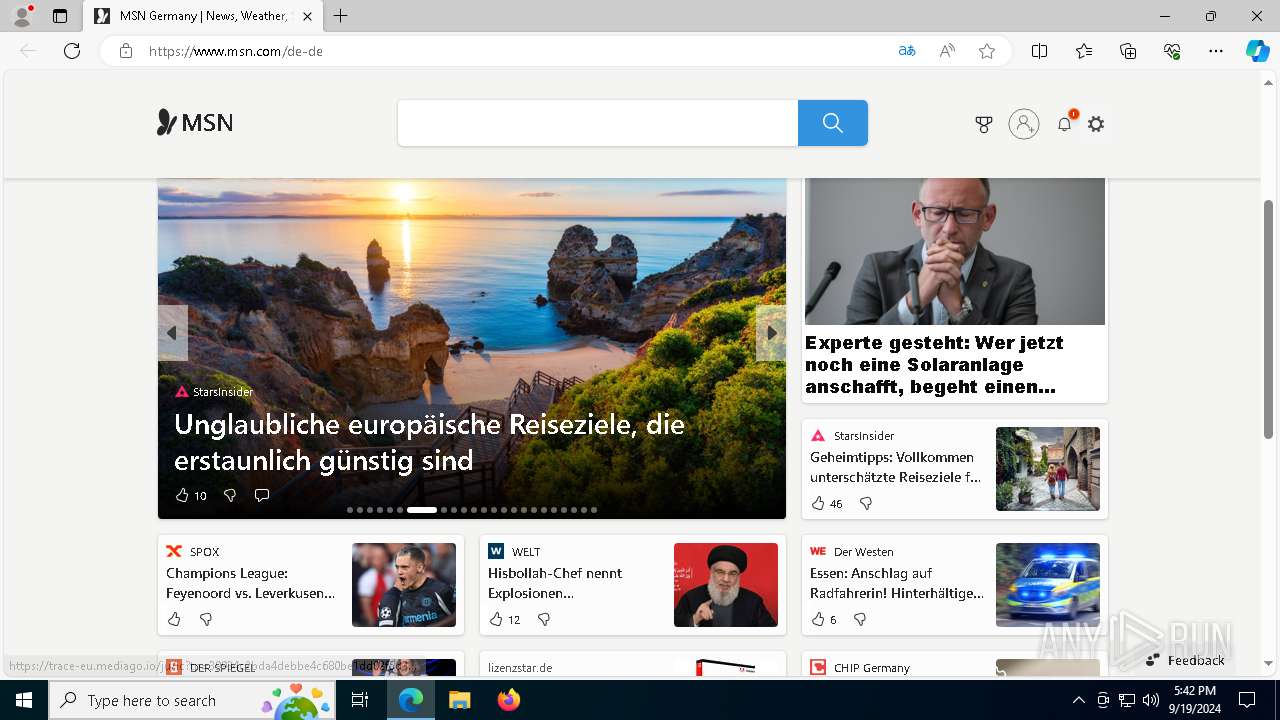
Task: Select the active carousel indicator
Action: [x=422, y=510]
